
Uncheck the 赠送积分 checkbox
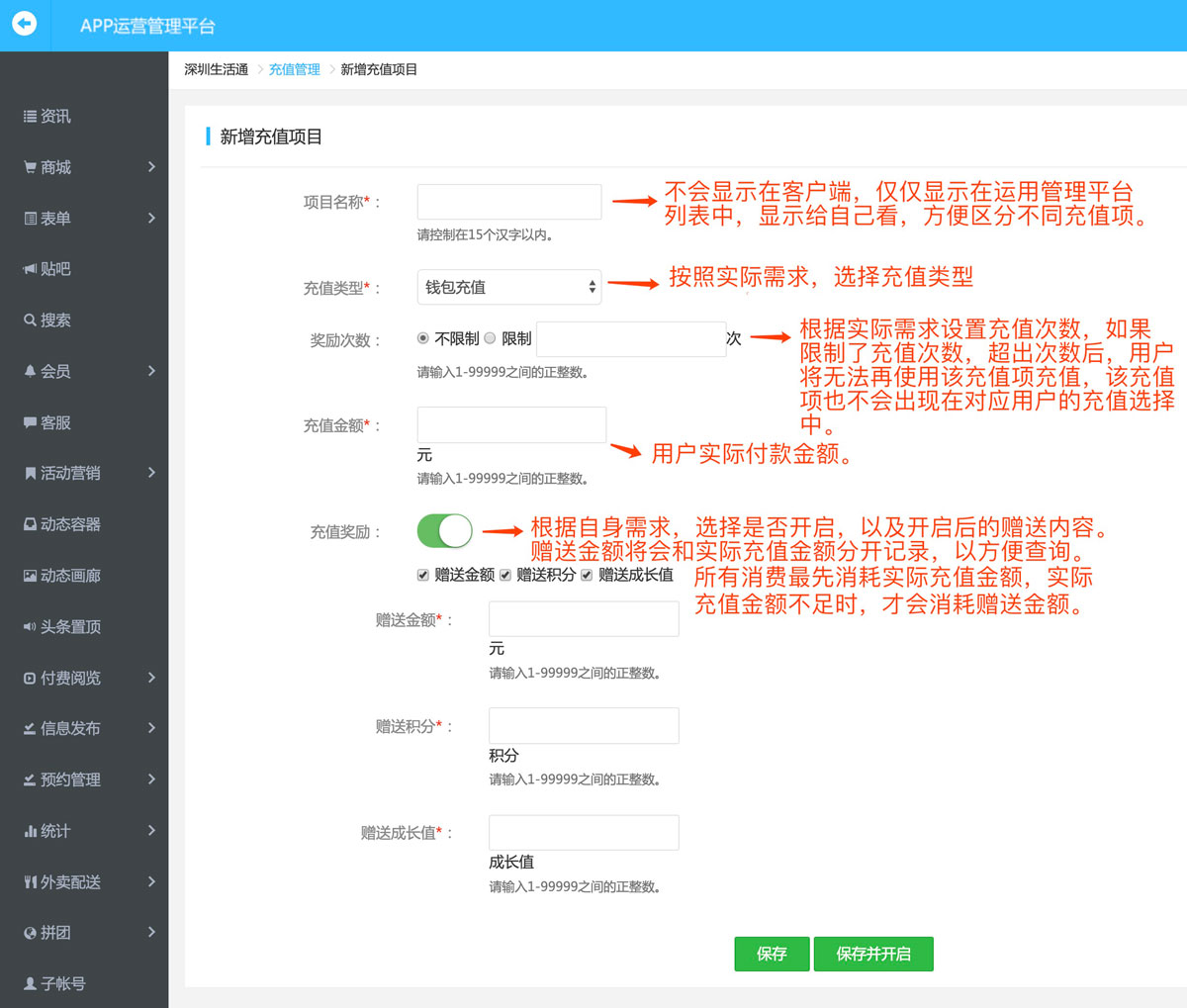tap(505, 575)
